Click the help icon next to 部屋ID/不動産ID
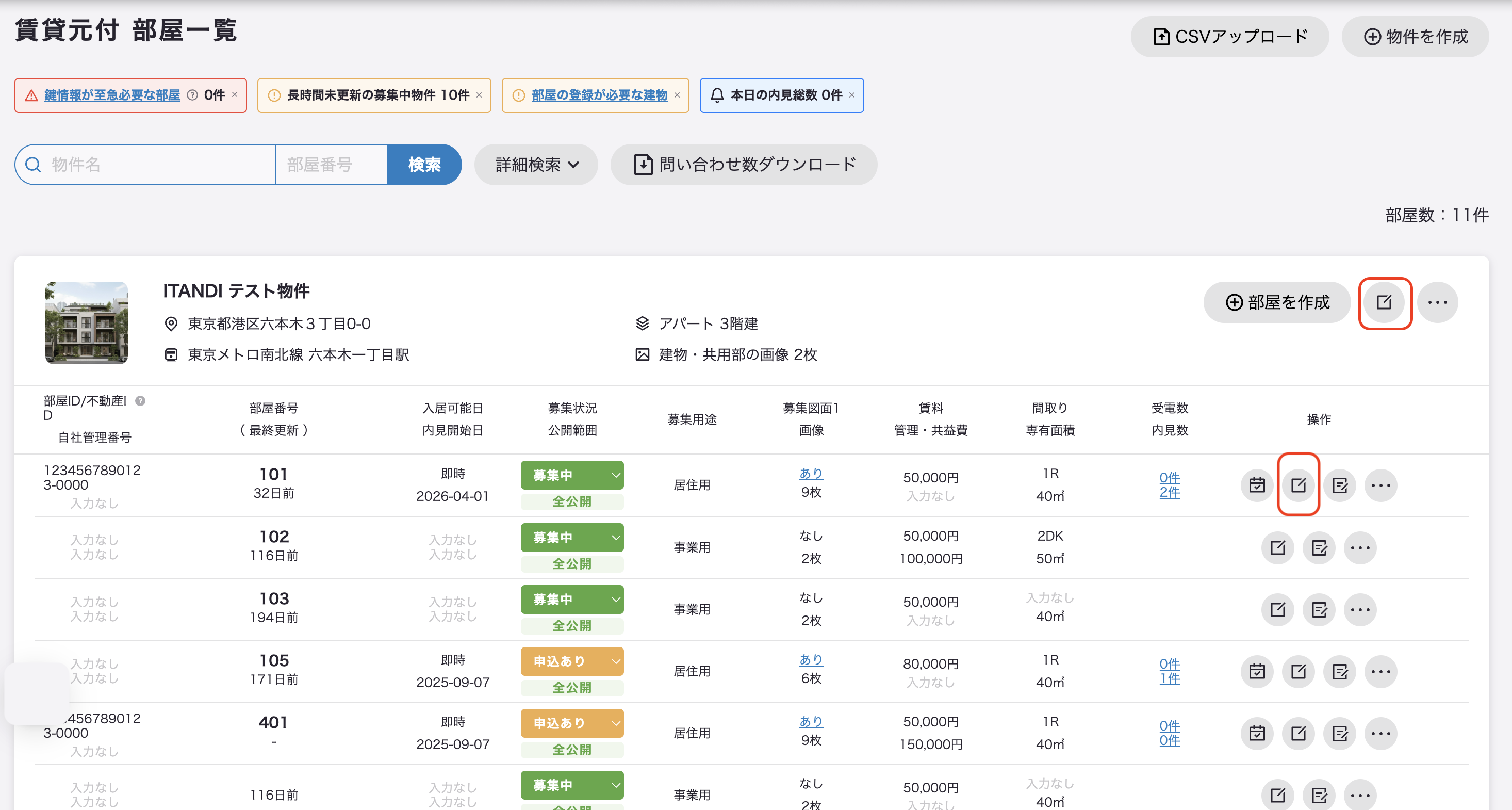Image resolution: width=1512 pixels, height=810 pixels. (140, 401)
